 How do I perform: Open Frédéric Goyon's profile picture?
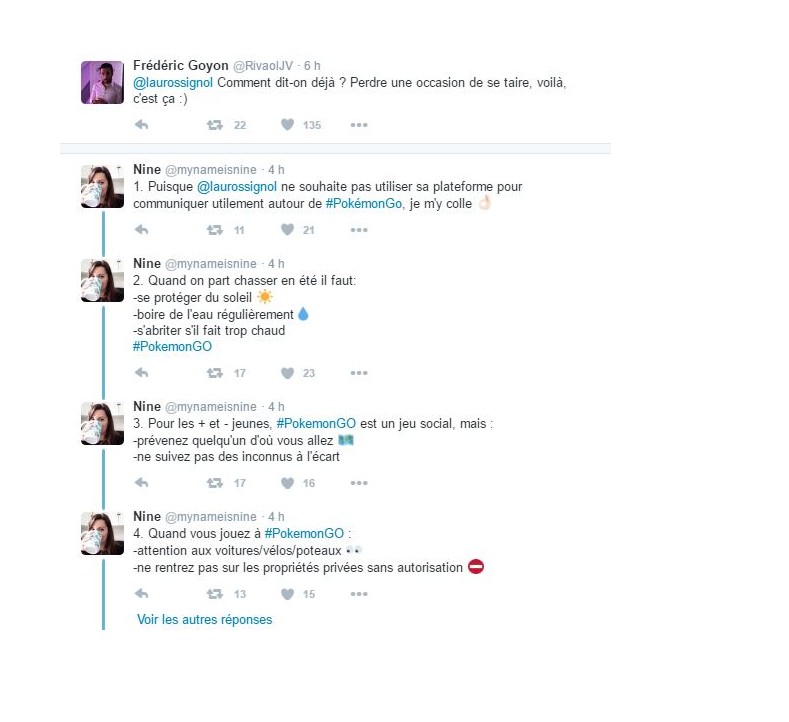pos(102,83)
